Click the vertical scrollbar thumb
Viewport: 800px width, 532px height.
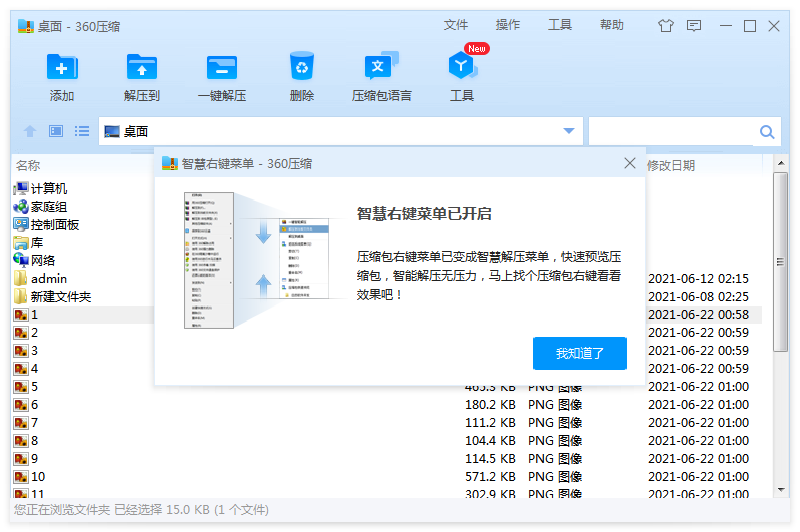point(781,262)
